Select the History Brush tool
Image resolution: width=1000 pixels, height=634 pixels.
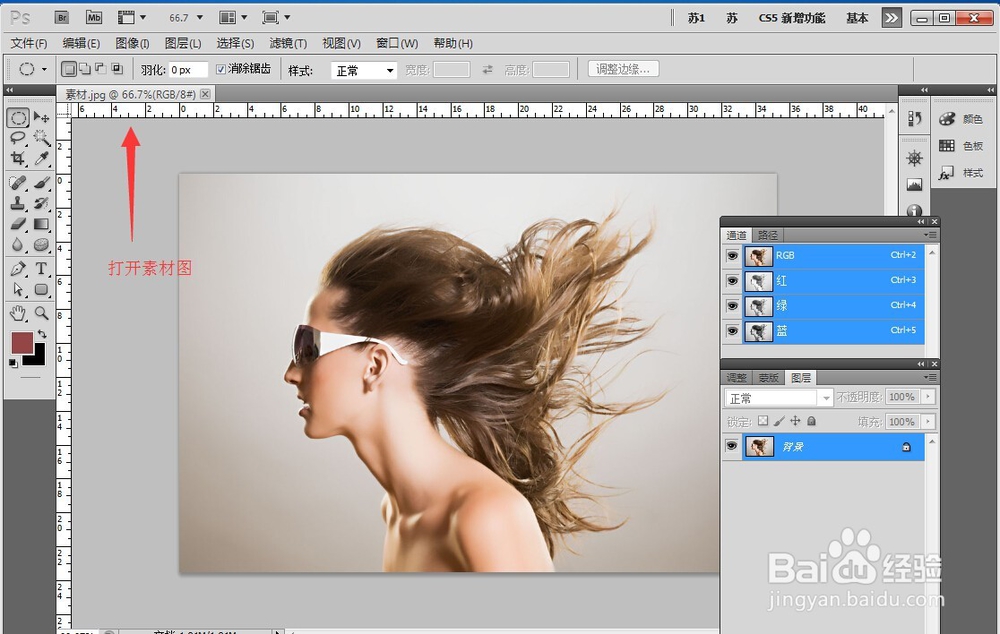(x=41, y=203)
